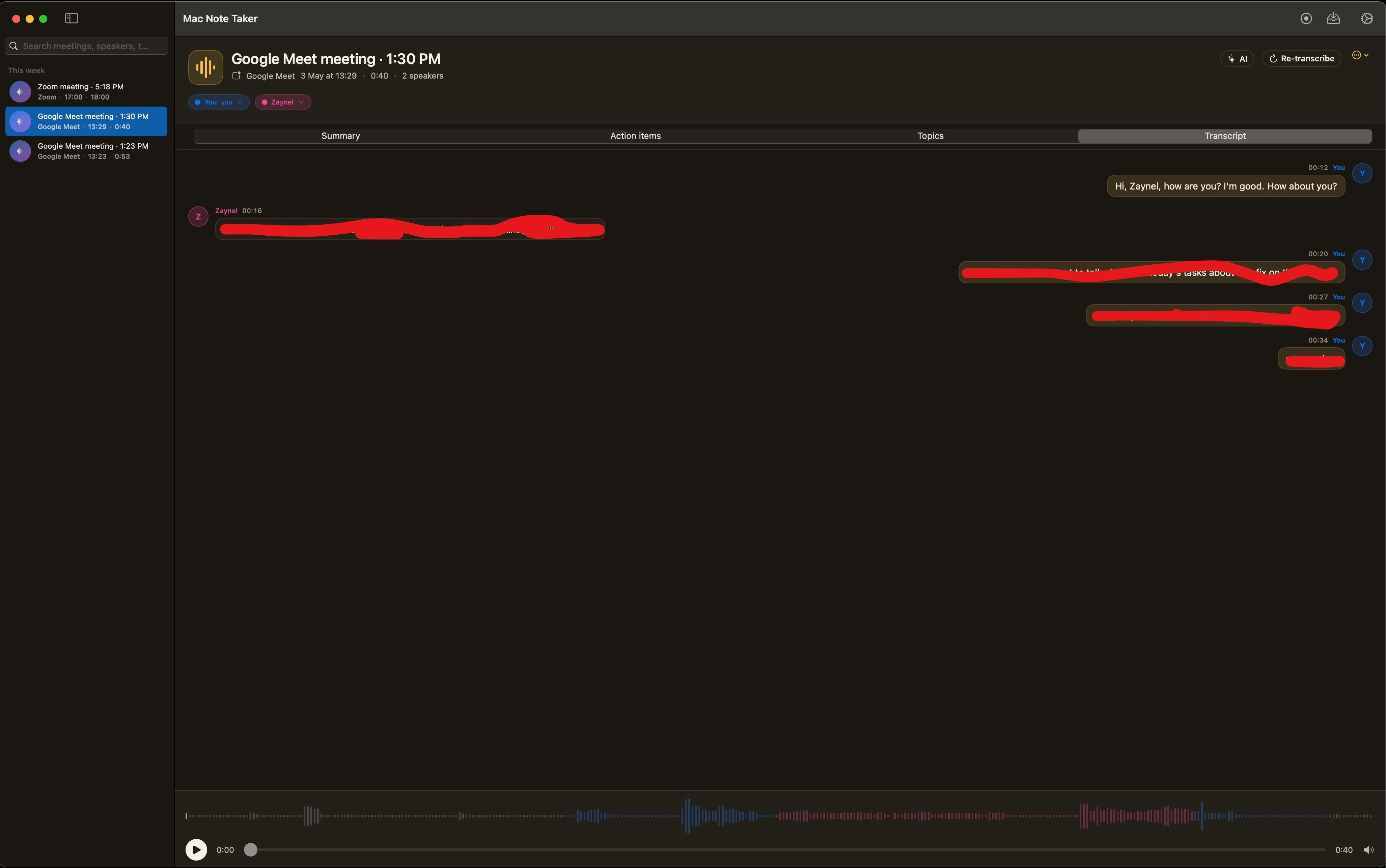Switch to the Action items tab

pos(635,136)
